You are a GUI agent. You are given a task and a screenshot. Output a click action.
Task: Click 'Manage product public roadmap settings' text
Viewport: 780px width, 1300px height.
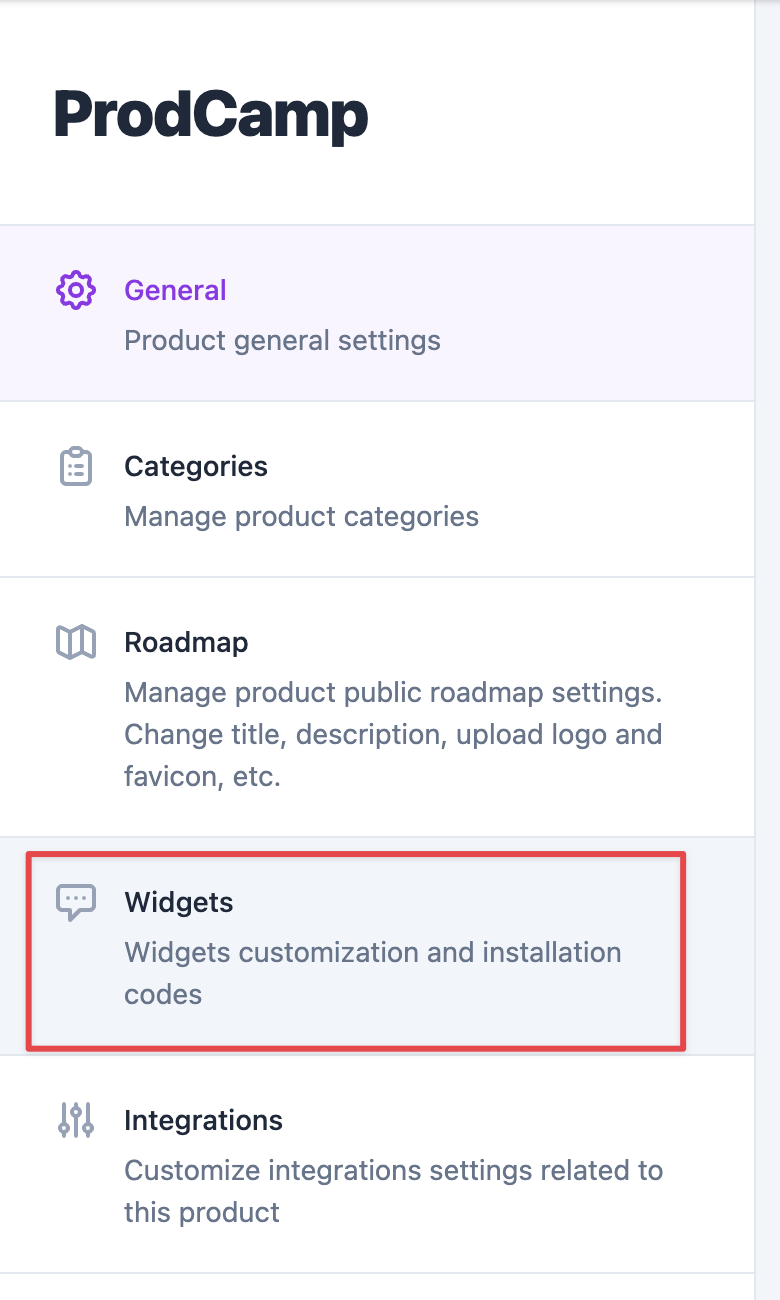394,692
